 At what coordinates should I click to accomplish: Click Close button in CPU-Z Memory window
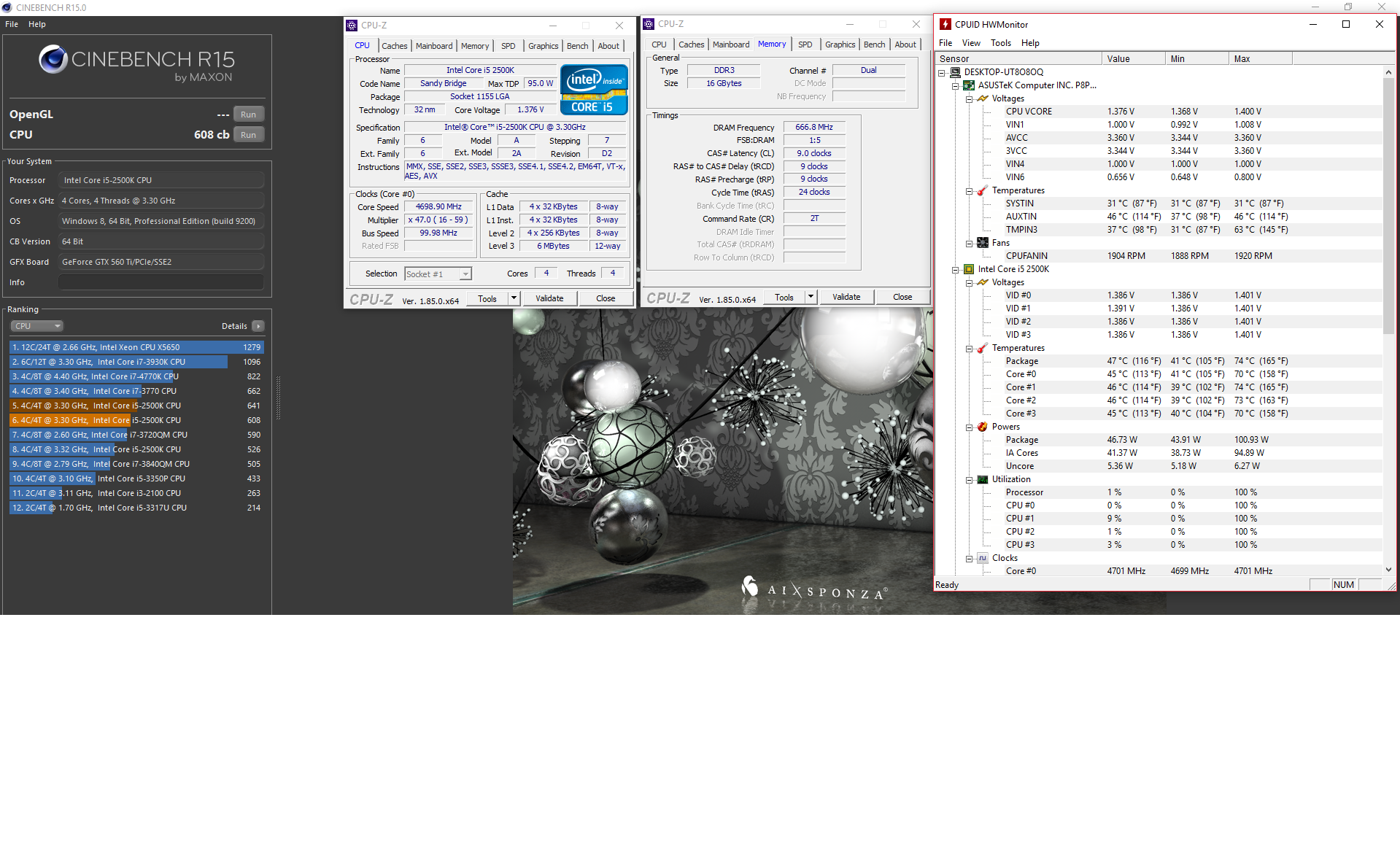click(902, 297)
